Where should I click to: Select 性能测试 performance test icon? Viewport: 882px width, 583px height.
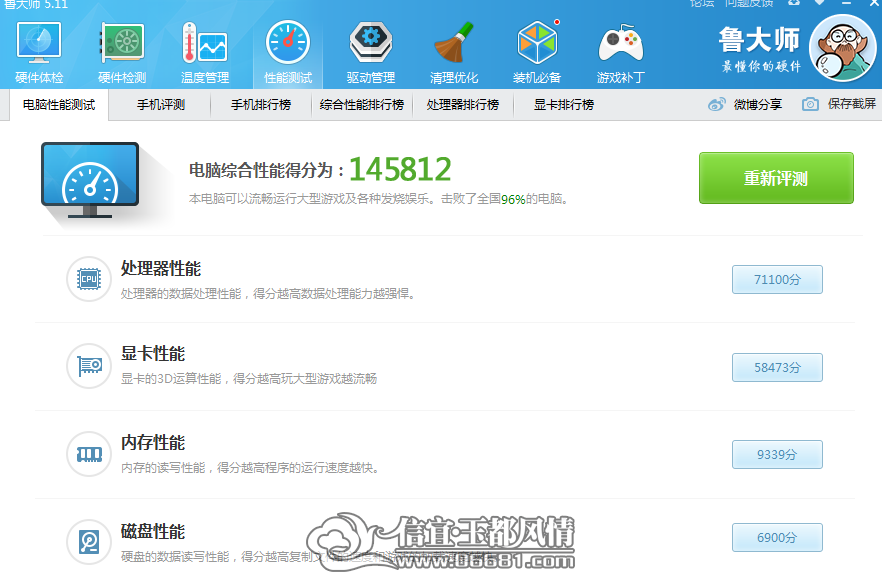287,42
